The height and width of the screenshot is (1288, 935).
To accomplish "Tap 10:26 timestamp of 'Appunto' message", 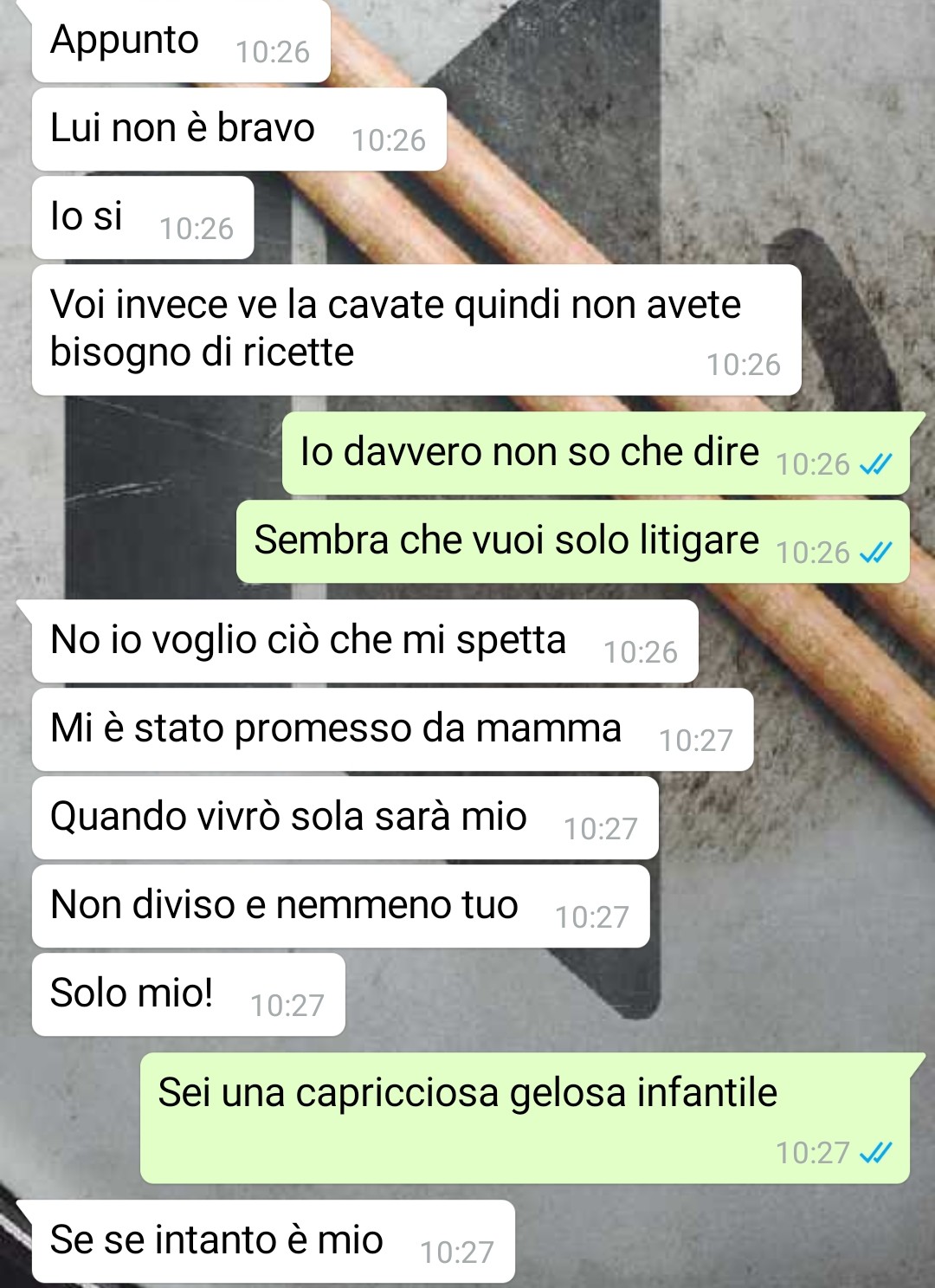I will 273,52.
